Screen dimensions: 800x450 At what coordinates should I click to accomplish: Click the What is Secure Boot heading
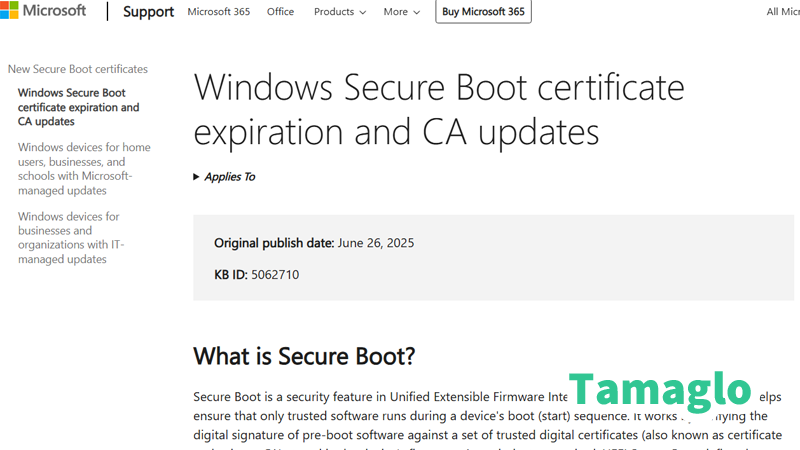tap(304, 356)
